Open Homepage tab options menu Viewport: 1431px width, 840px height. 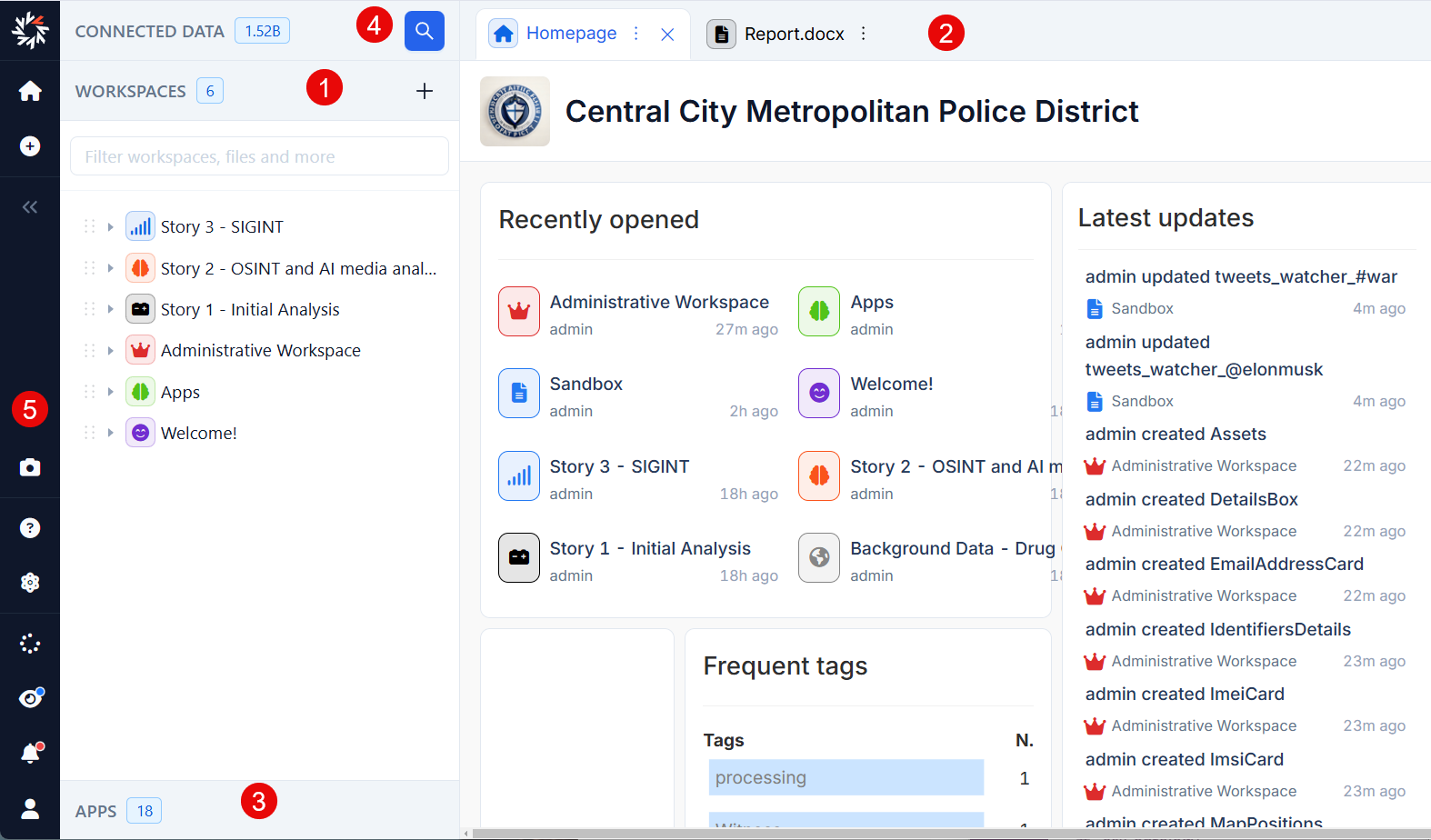pos(636,34)
